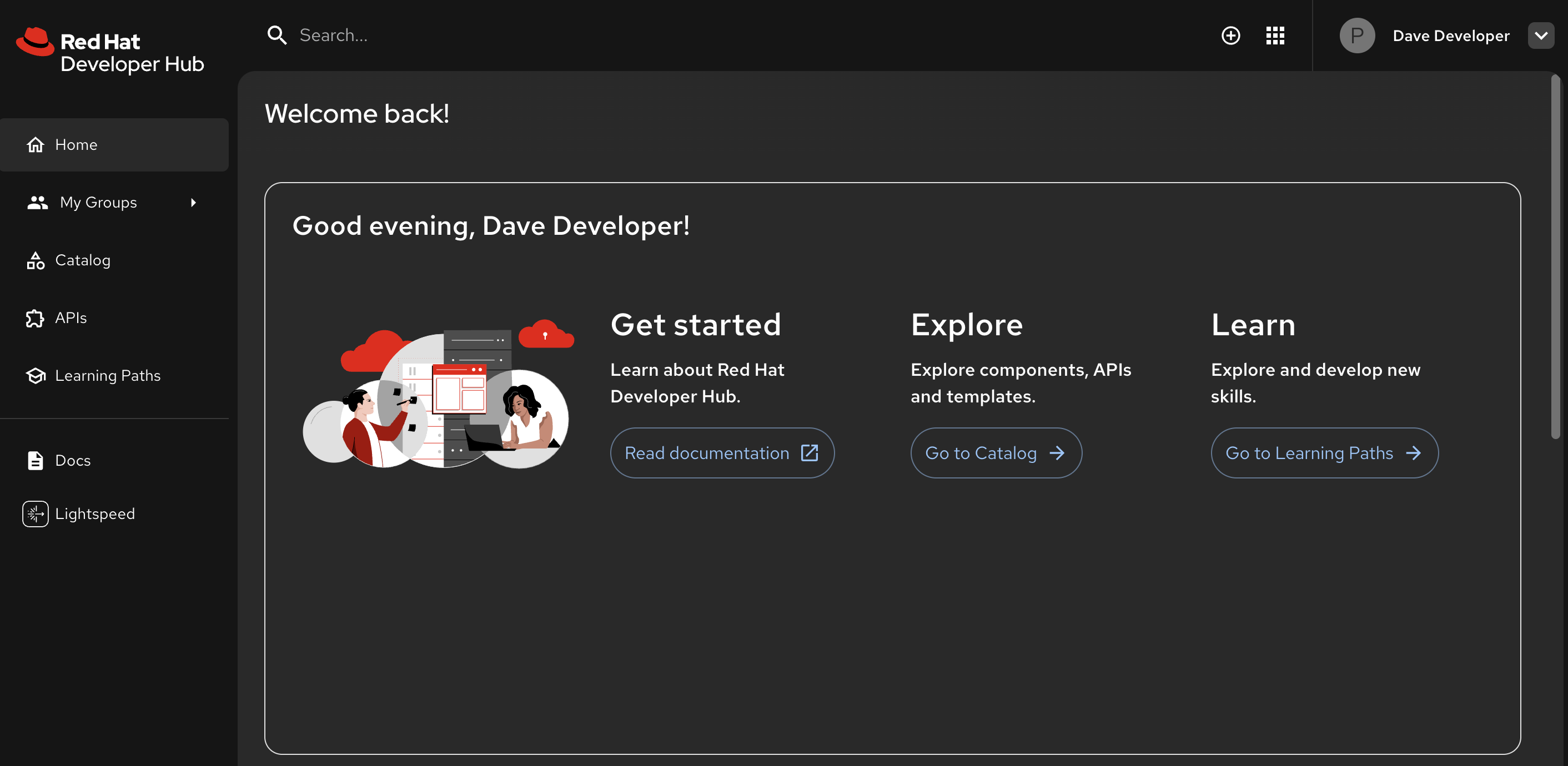Open the user profile dropdown chevron
The height and width of the screenshot is (766, 1568).
pos(1541,36)
